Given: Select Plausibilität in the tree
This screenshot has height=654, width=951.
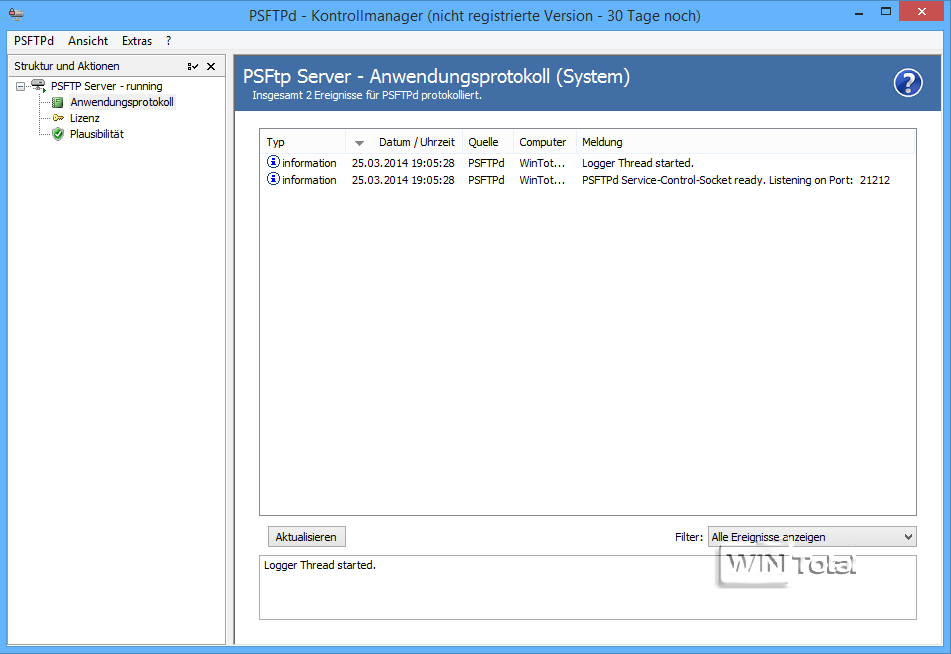Looking at the screenshot, I should tap(96, 134).
